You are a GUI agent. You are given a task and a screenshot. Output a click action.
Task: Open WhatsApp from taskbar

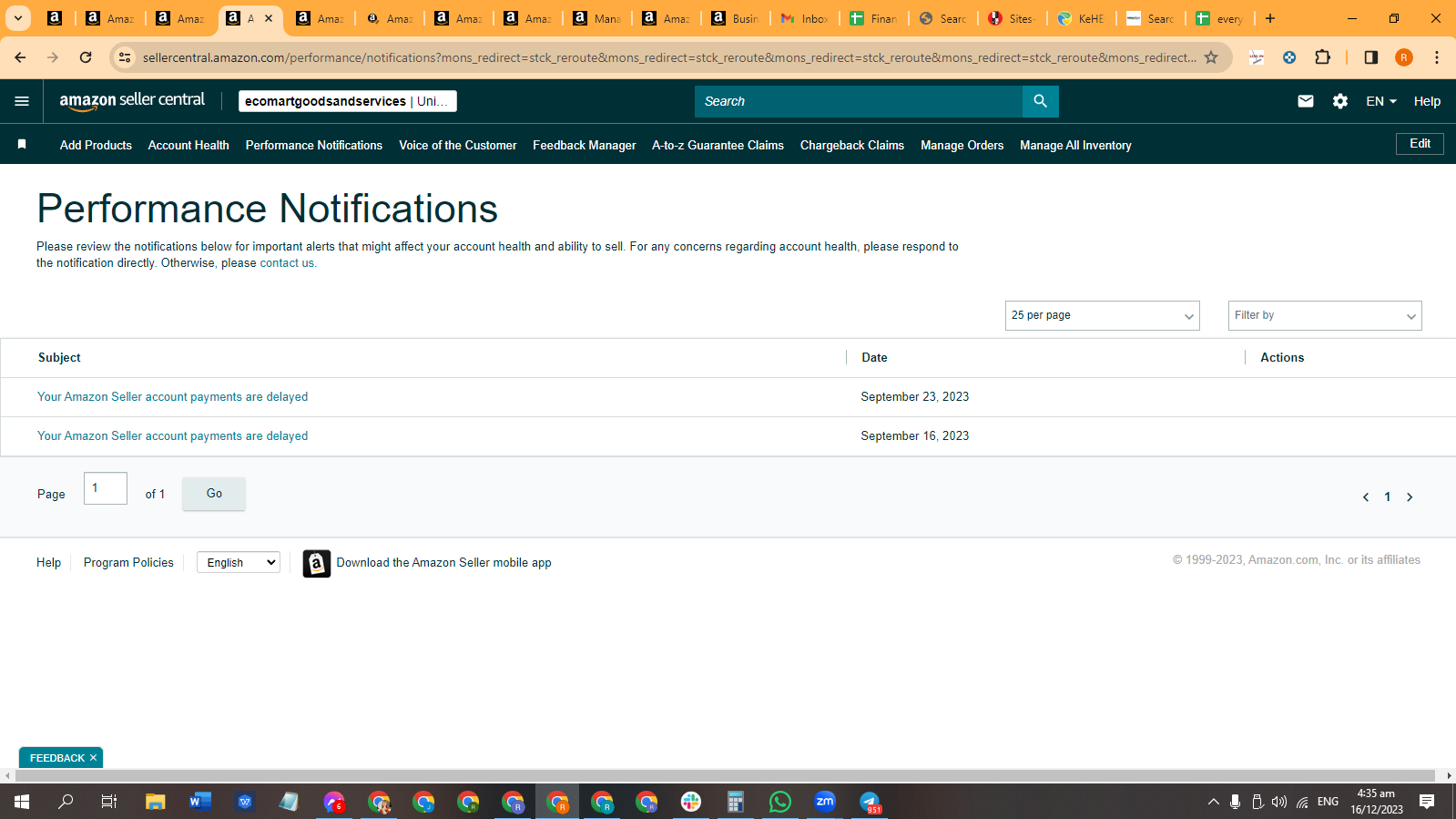point(780,802)
